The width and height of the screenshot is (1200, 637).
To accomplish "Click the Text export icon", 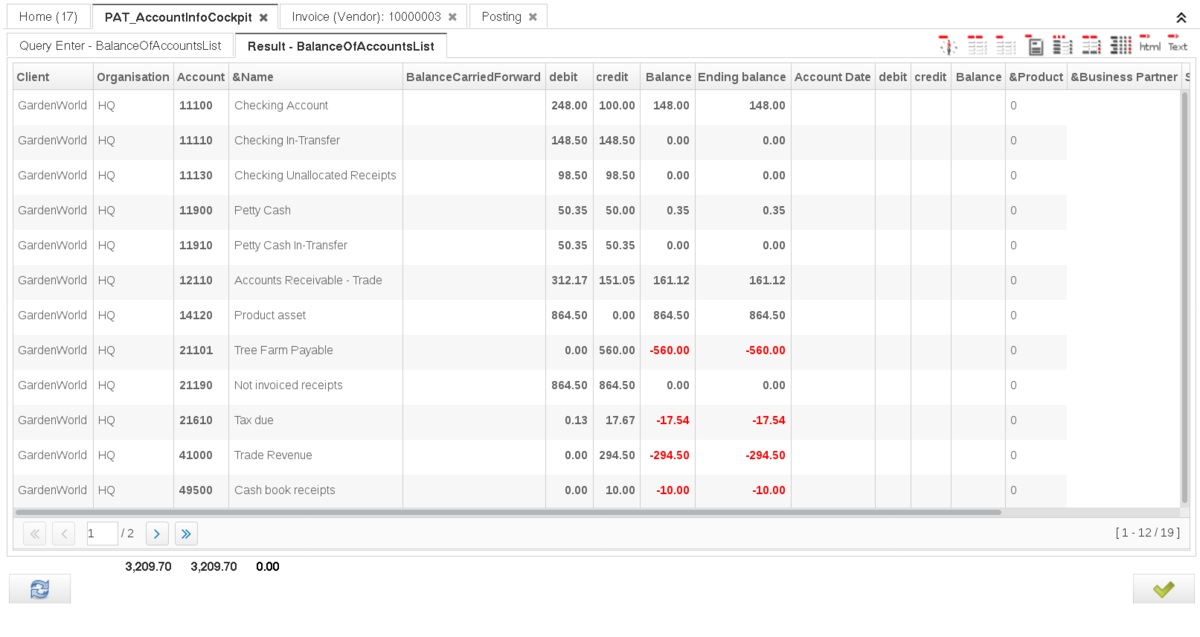I will pos(1178,45).
